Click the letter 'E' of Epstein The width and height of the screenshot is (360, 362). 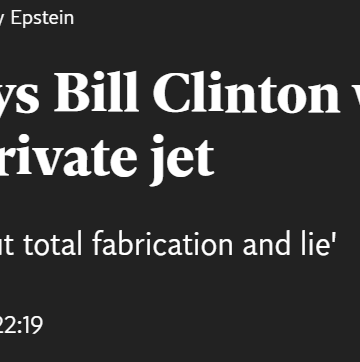tap(16, 18)
